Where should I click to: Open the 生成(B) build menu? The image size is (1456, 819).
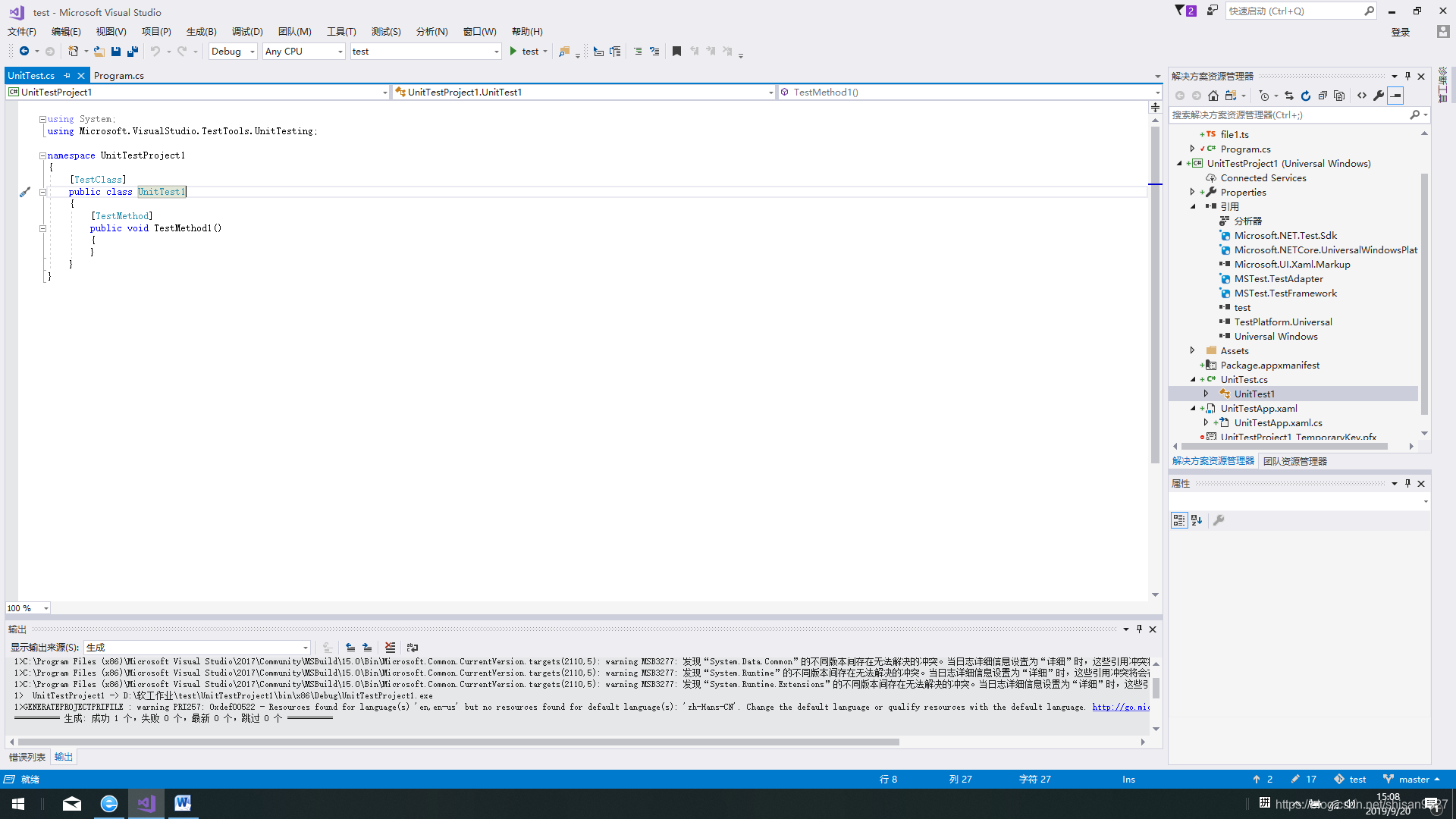tap(201, 32)
